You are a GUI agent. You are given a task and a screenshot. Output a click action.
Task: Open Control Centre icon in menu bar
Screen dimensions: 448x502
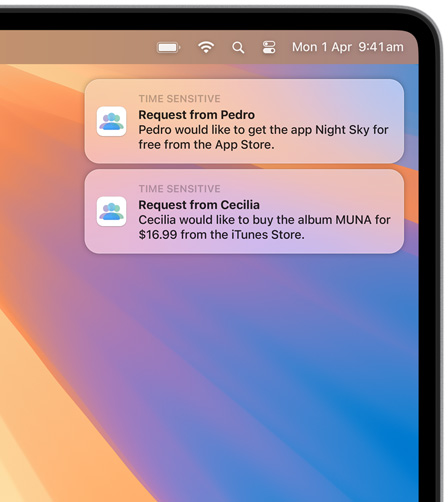click(x=269, y=47)
